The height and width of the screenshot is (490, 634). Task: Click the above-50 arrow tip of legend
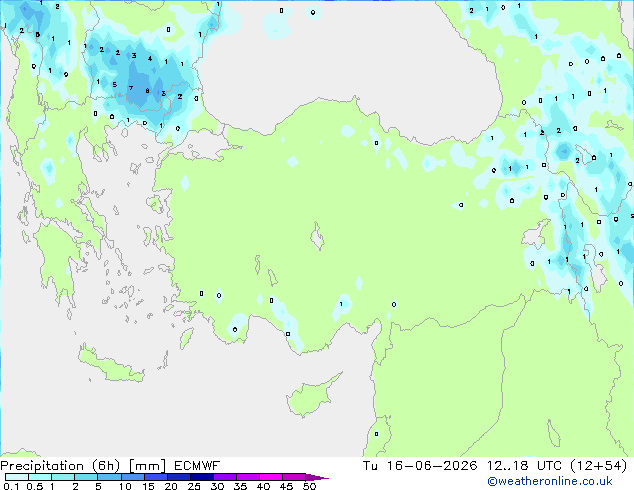pyautogui.click(x=317, y=477)
